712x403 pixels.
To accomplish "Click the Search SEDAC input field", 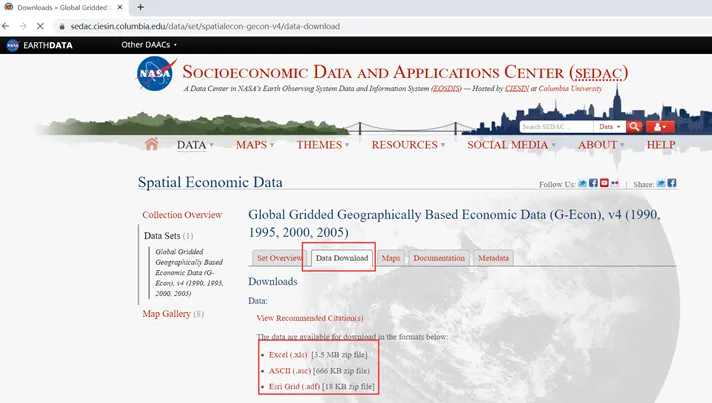I will coord(556,127).
